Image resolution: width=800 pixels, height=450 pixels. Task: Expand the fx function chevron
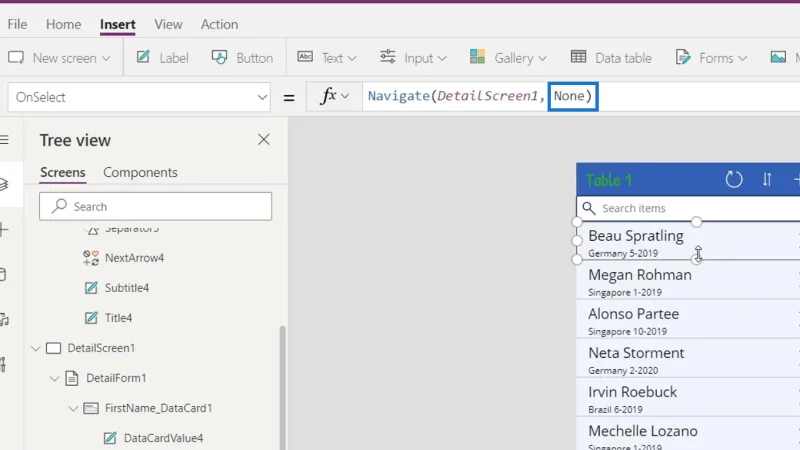click(345, 96)
